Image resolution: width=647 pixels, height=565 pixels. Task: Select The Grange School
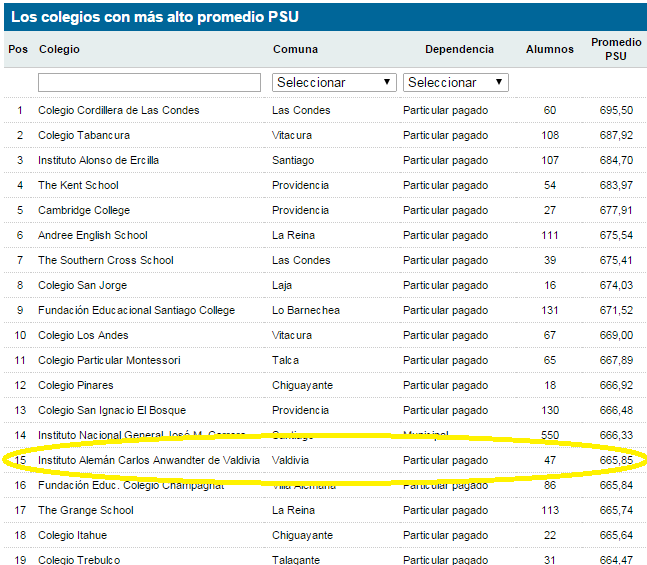tap(86, 510)
